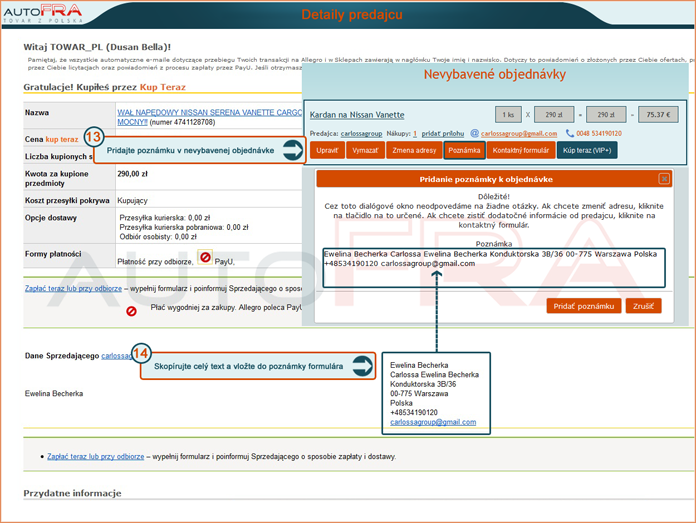Viewport: 696px width, 523px height.
Task: Submit with Pridať poznámku button
Action: (x=584, y=306)
